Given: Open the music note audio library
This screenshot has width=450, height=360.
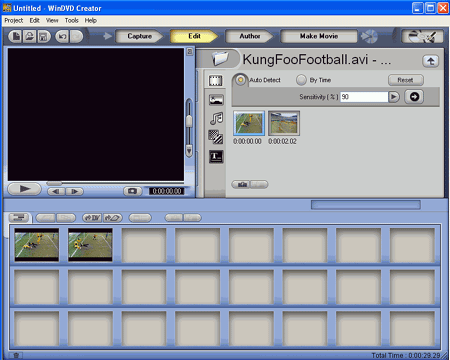Looking at the screenshot, I should 216,118.
